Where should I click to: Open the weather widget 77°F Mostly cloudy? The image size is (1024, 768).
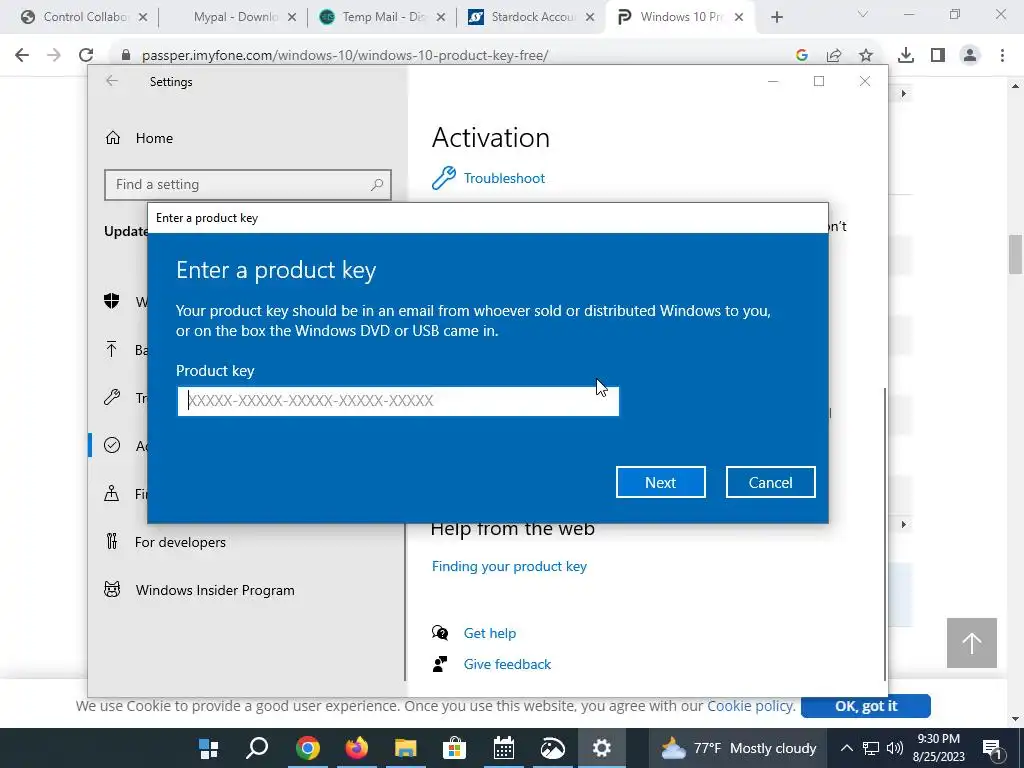pos(739,748)
